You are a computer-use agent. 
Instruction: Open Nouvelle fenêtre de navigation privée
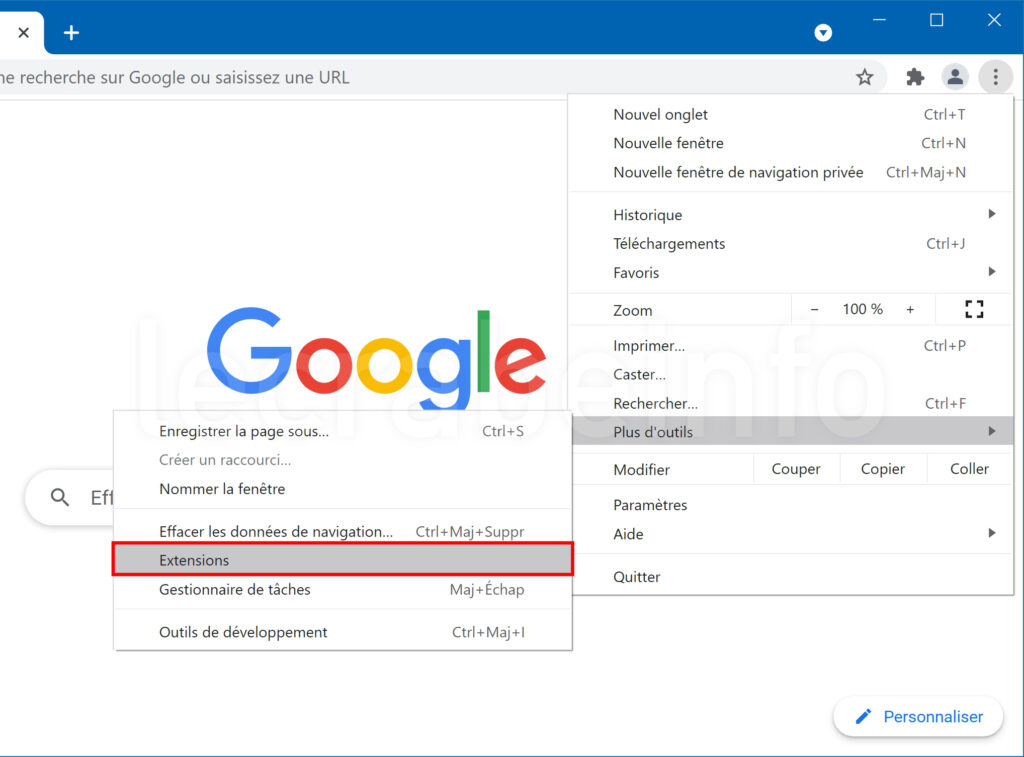(x=791, y=172)
